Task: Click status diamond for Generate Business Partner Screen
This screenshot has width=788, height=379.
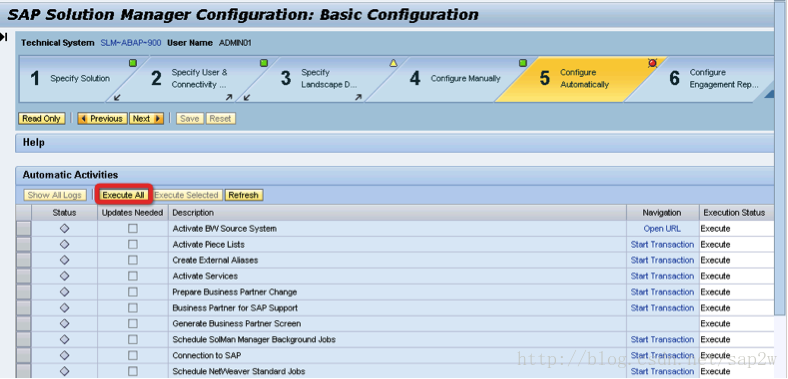Action: pyautogui.click(x=64, y=324)
